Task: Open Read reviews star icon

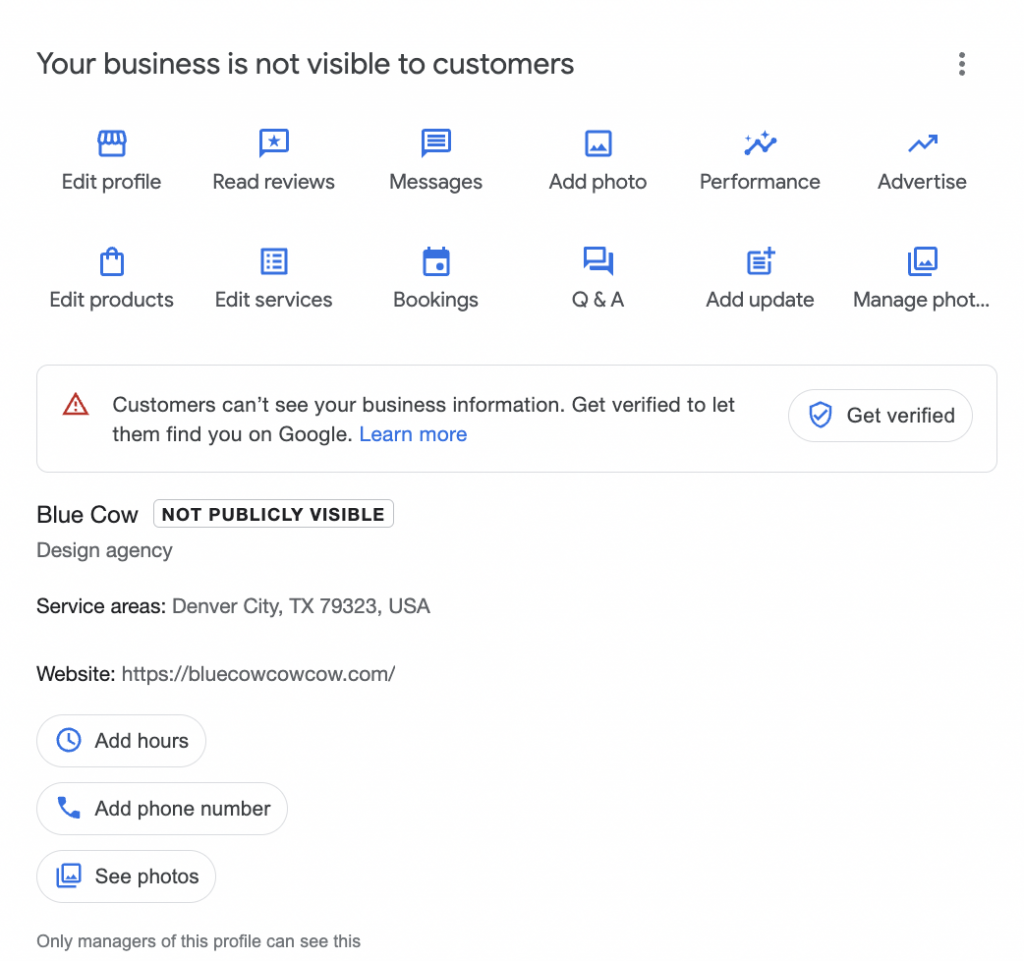Action: pos(273,144)
